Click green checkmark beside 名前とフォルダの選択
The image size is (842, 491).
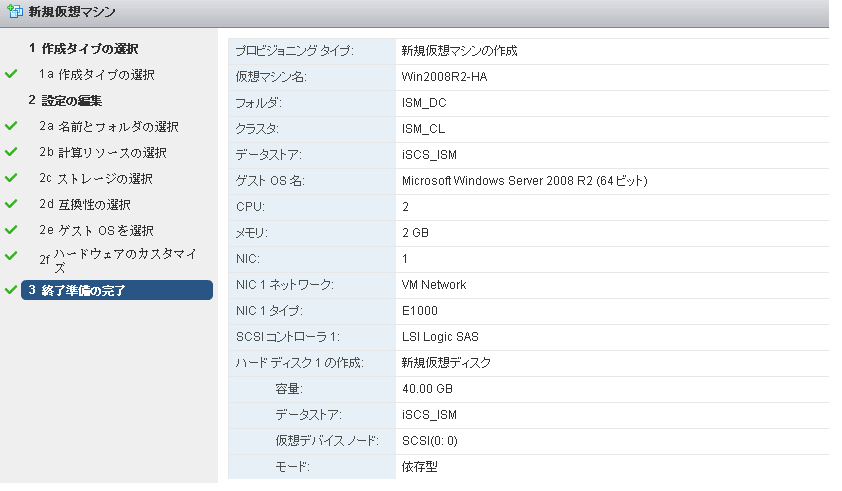pos(11,126)
